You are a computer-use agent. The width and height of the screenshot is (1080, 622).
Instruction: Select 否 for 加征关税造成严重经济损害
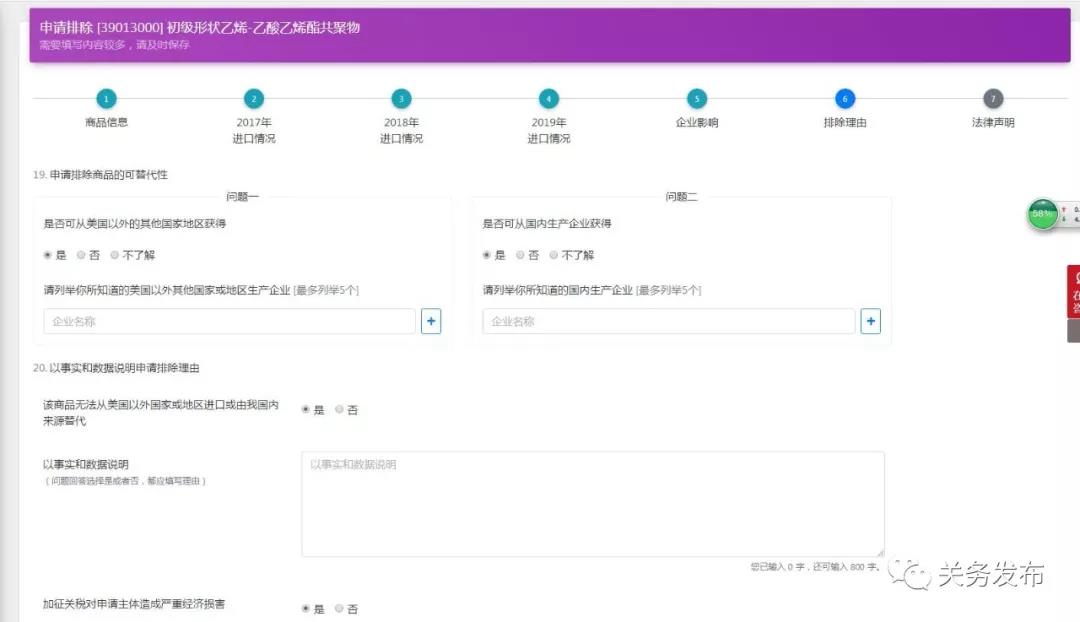340,609
